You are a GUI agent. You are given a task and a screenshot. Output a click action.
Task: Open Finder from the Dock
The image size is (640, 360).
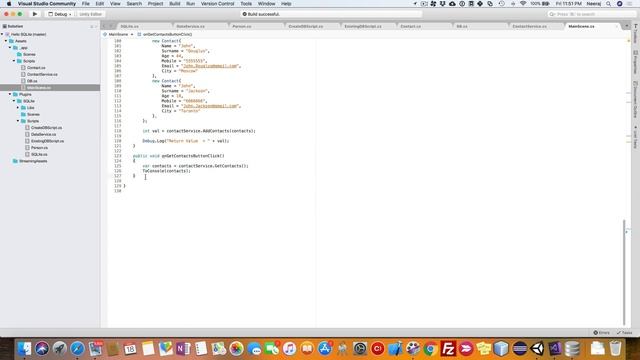[24, 349]
